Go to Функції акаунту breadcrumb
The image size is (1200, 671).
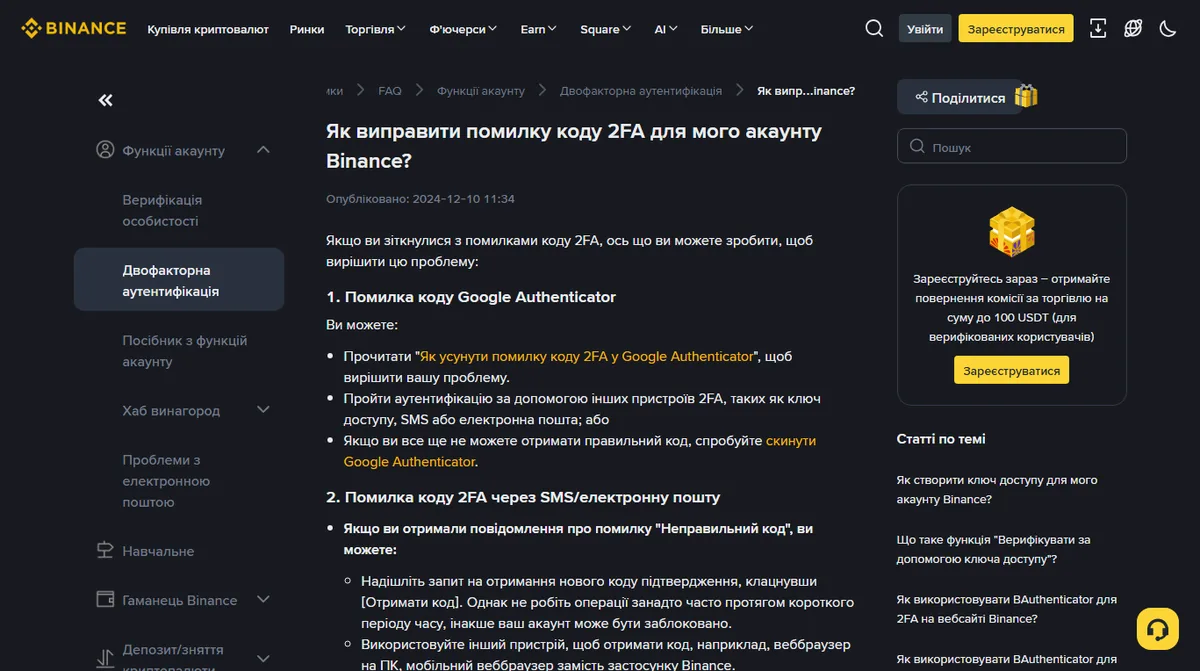click(481, 90)
